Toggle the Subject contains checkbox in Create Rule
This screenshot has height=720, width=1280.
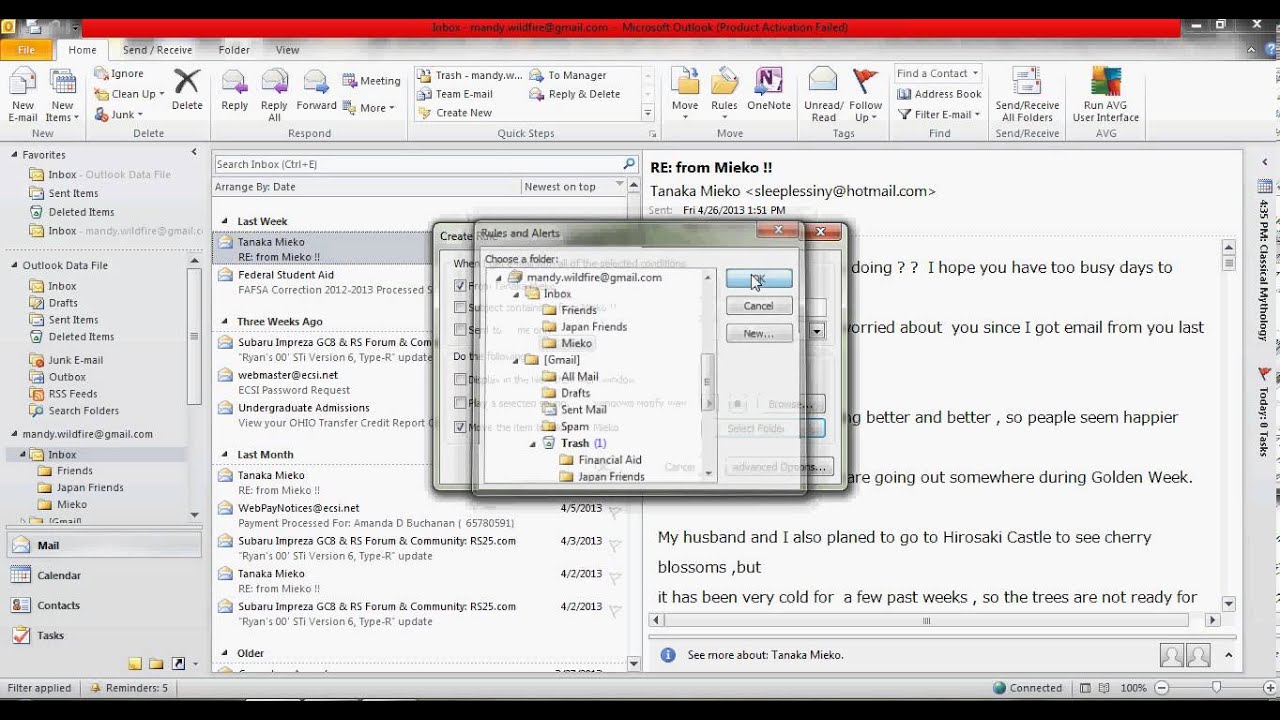tap(460, 308)
